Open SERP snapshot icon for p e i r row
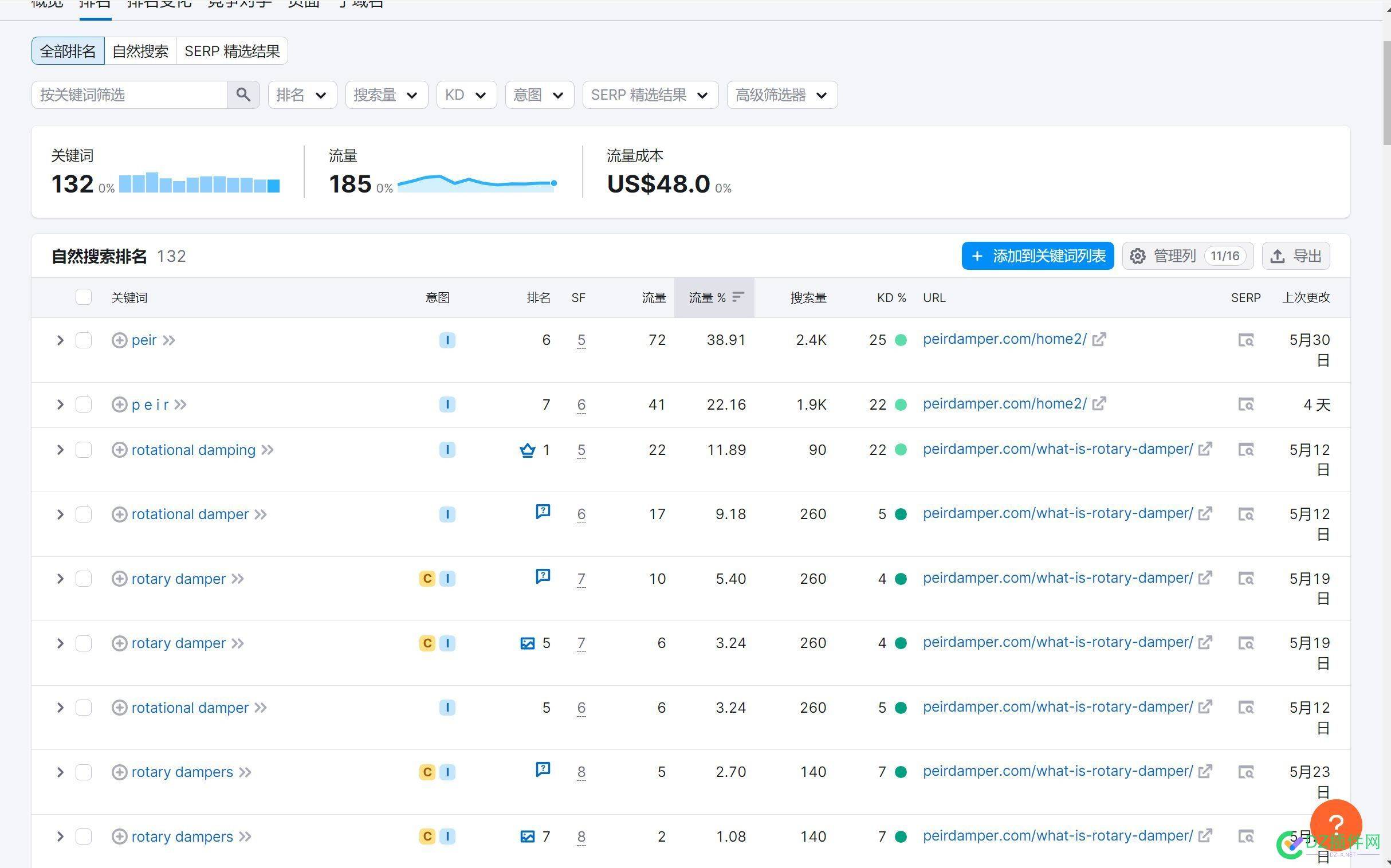The image size is (1391, 868). tap(1245, 404)
